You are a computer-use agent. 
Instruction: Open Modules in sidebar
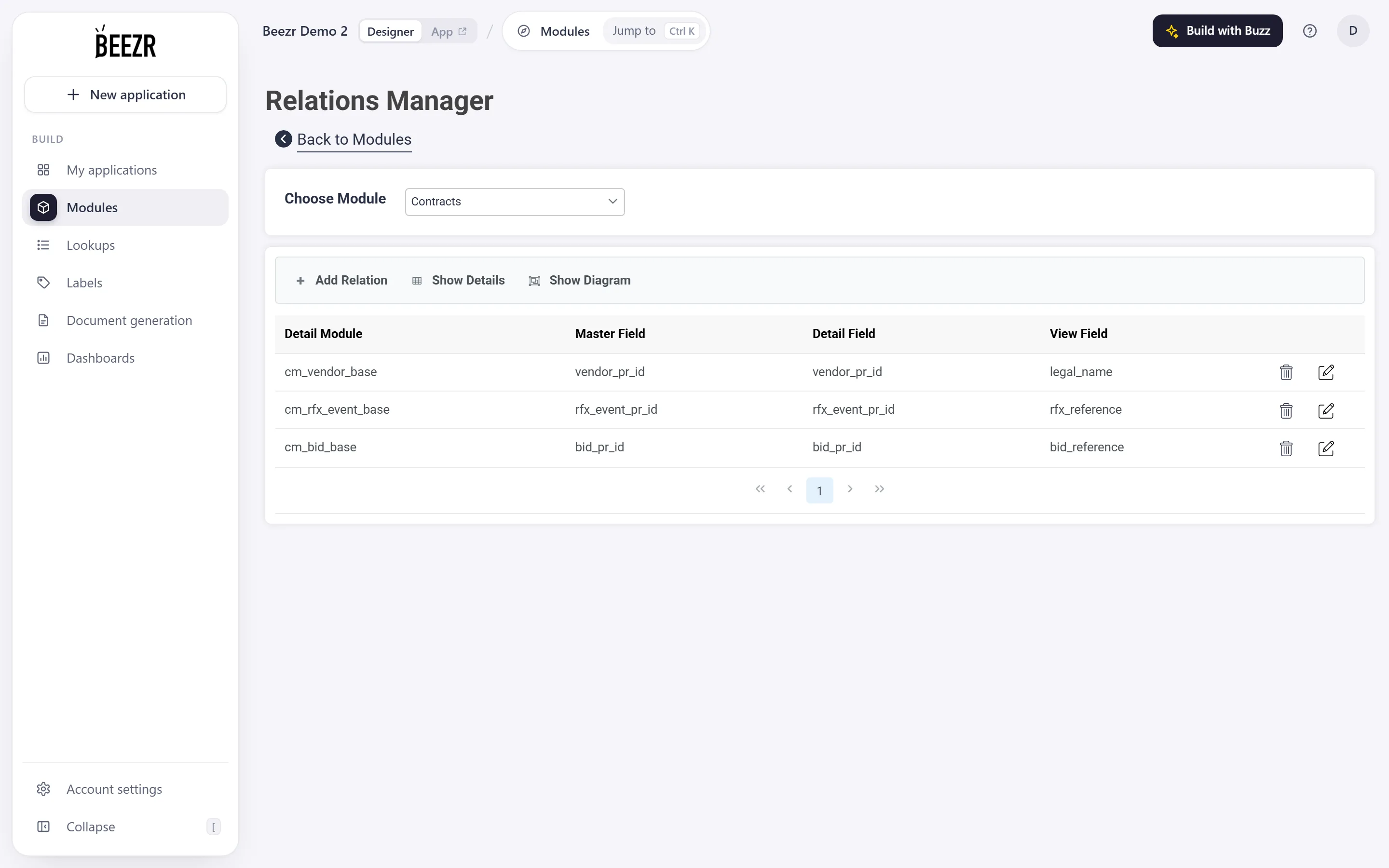(125, 207)
